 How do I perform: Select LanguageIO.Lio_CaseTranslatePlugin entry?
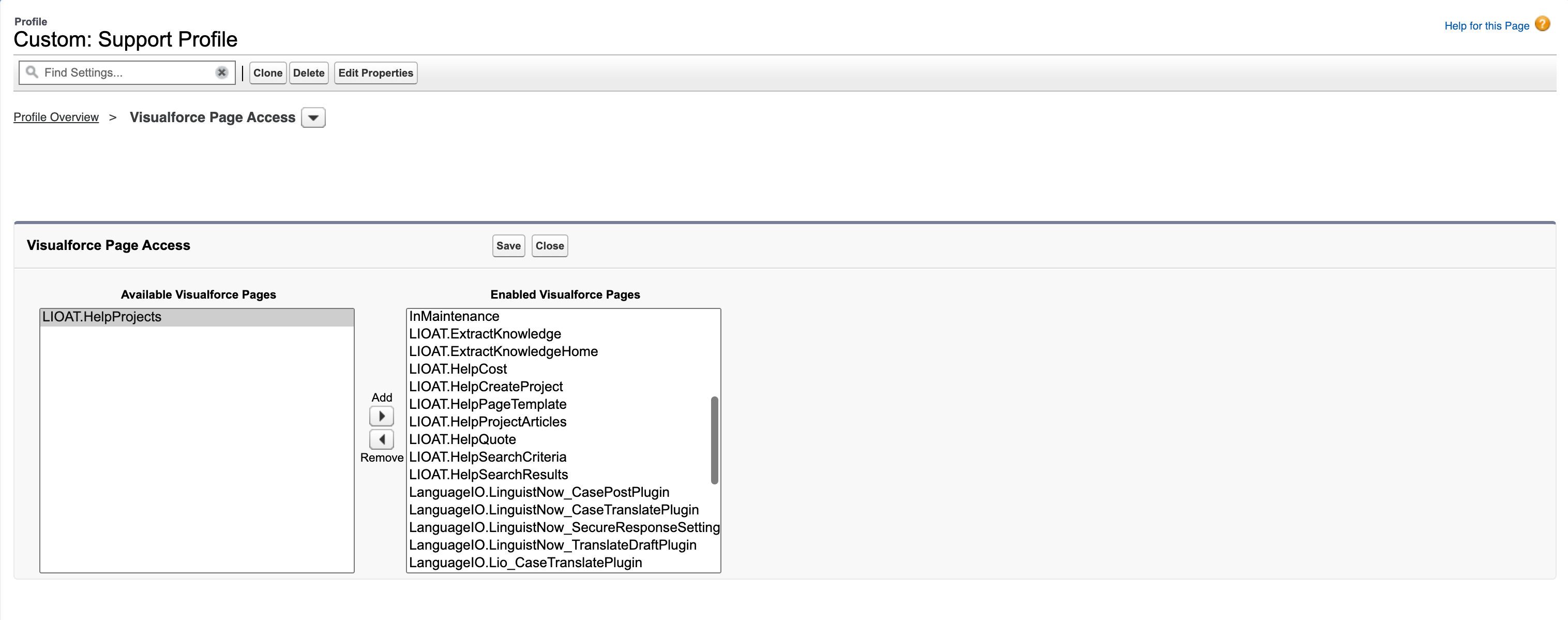pyautogui.click(x=559, y=564)
